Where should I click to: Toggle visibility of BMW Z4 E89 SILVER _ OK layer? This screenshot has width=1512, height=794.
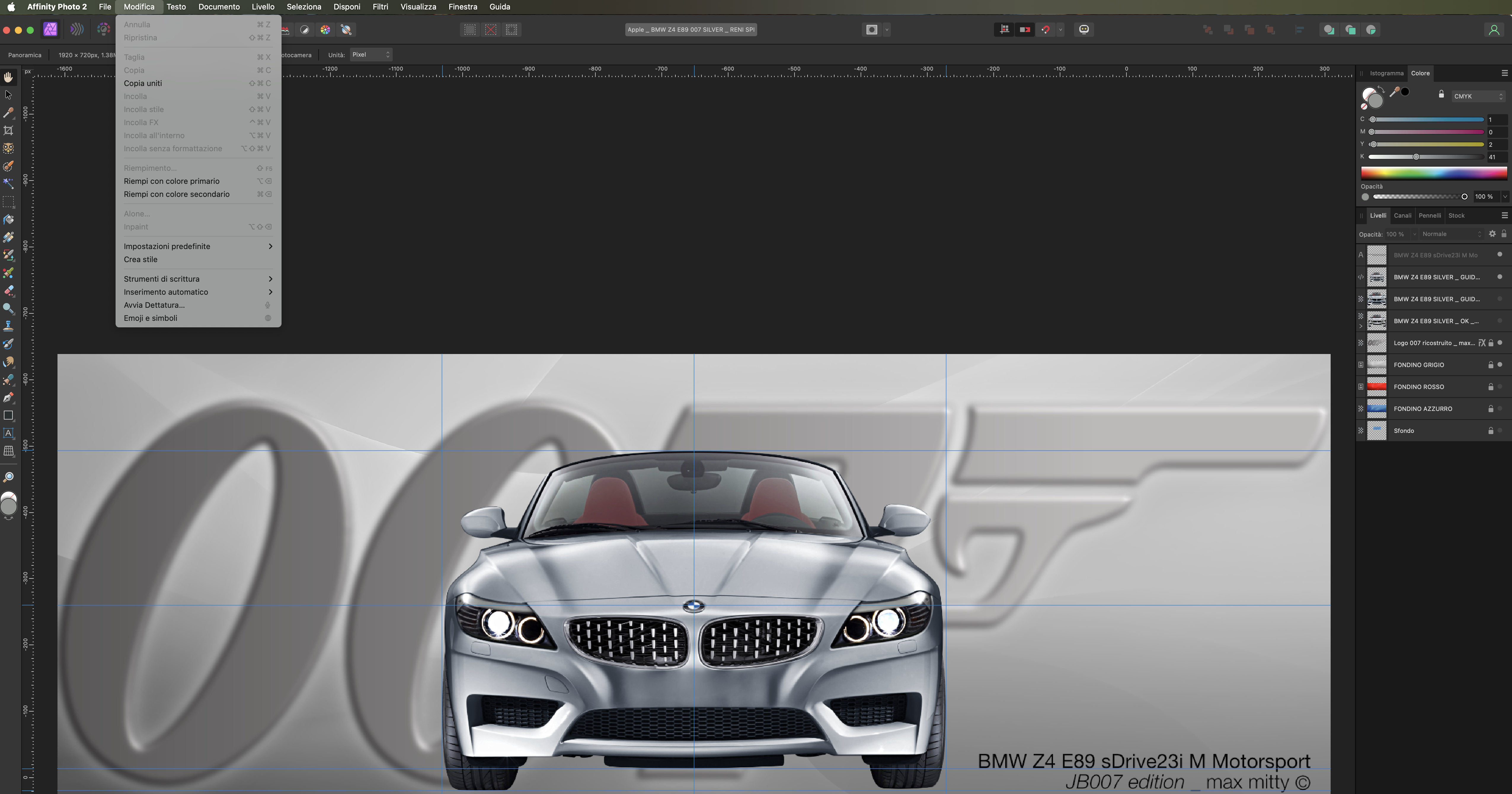pyautogui.click(x=1500, y=321)
